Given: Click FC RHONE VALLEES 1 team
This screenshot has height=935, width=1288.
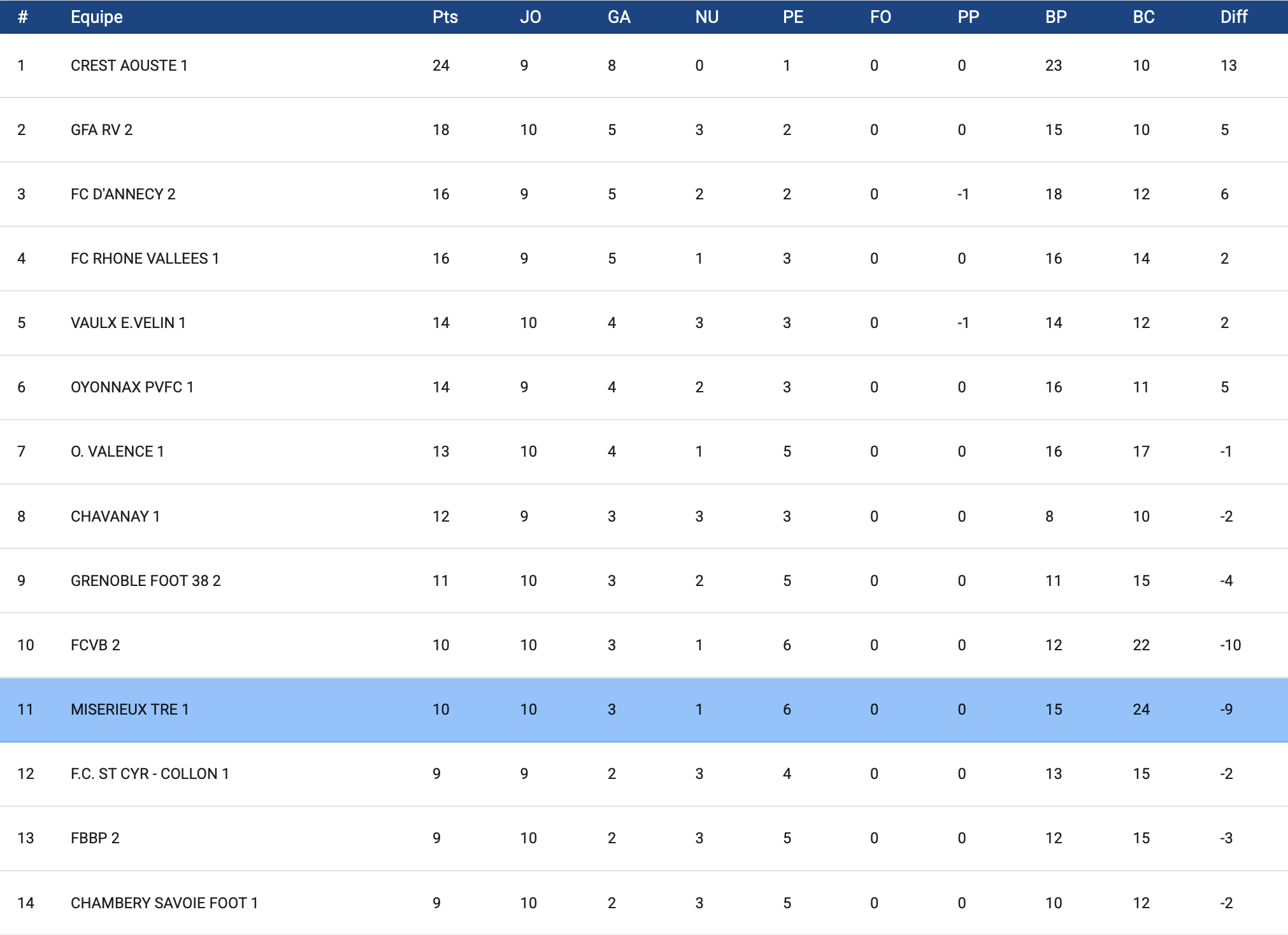Looking at the screenshot, I should point(145,259).
